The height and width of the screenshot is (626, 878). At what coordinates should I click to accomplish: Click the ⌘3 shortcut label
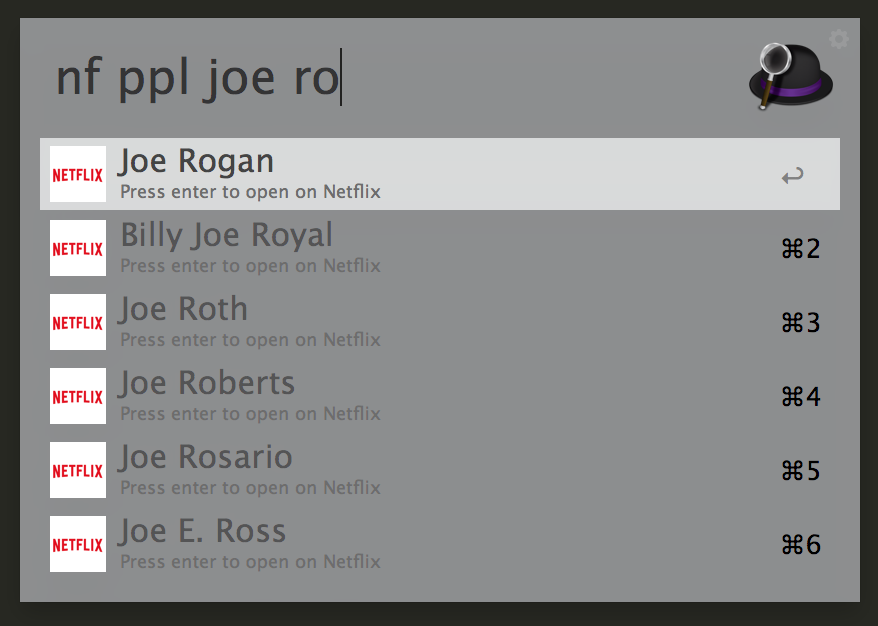pos(800,323)
